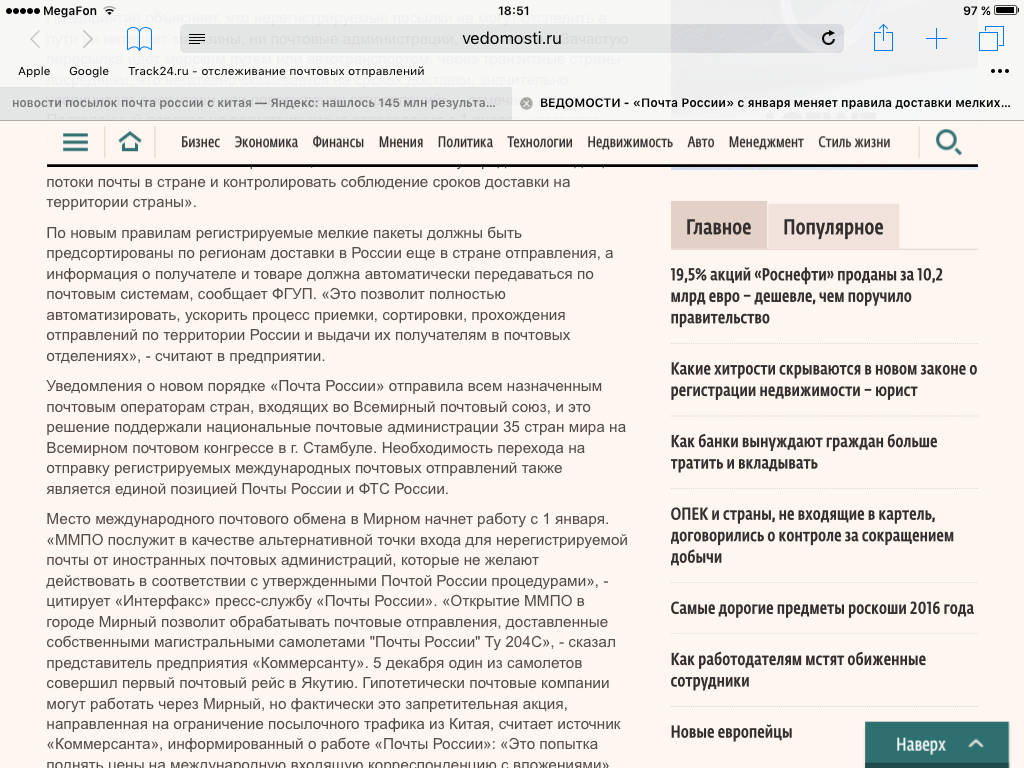
Task: Go to Vedomosti home via house icon
Action: 129,141
